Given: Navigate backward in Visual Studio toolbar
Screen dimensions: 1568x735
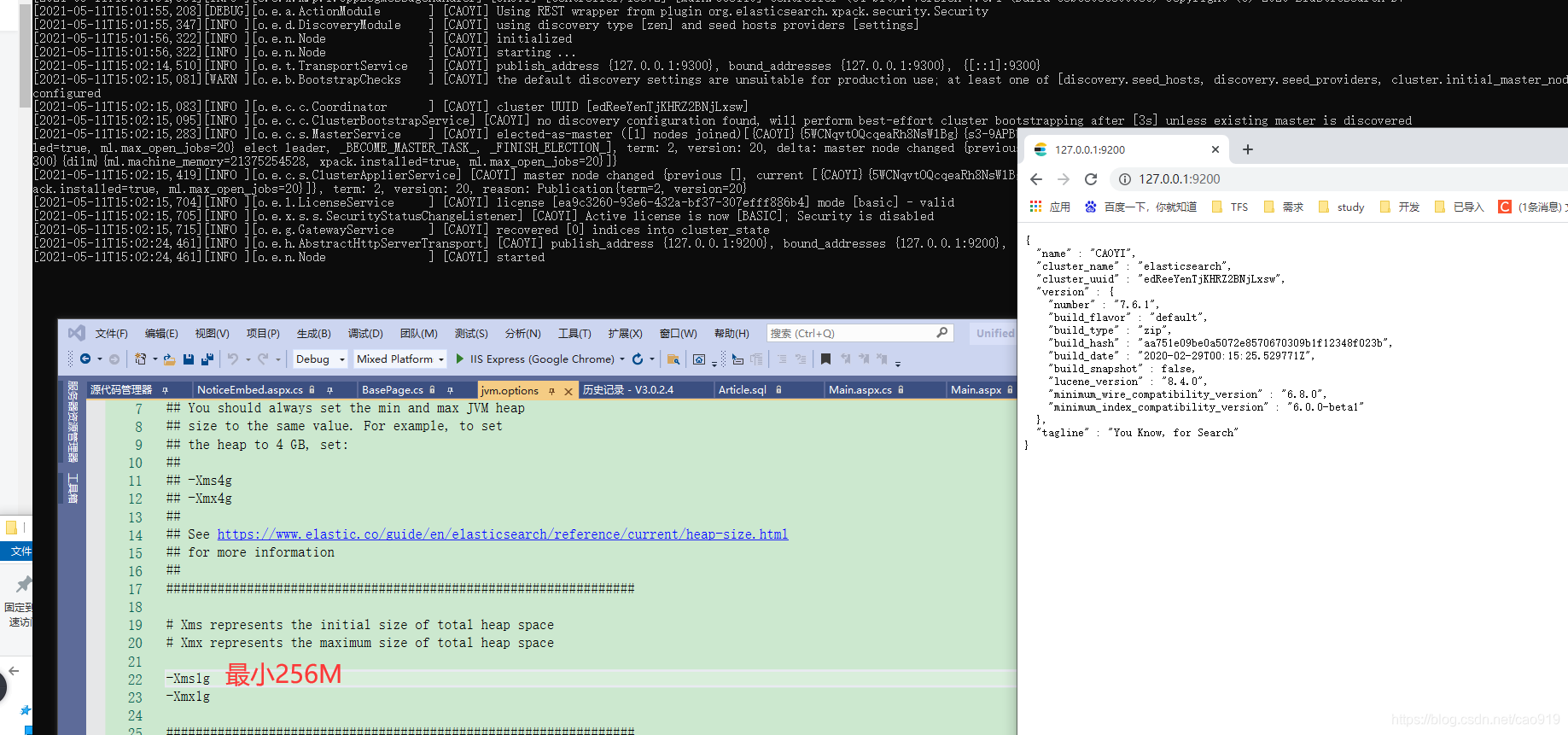Looking at the screenshot, I should click(x=85, y=359).
